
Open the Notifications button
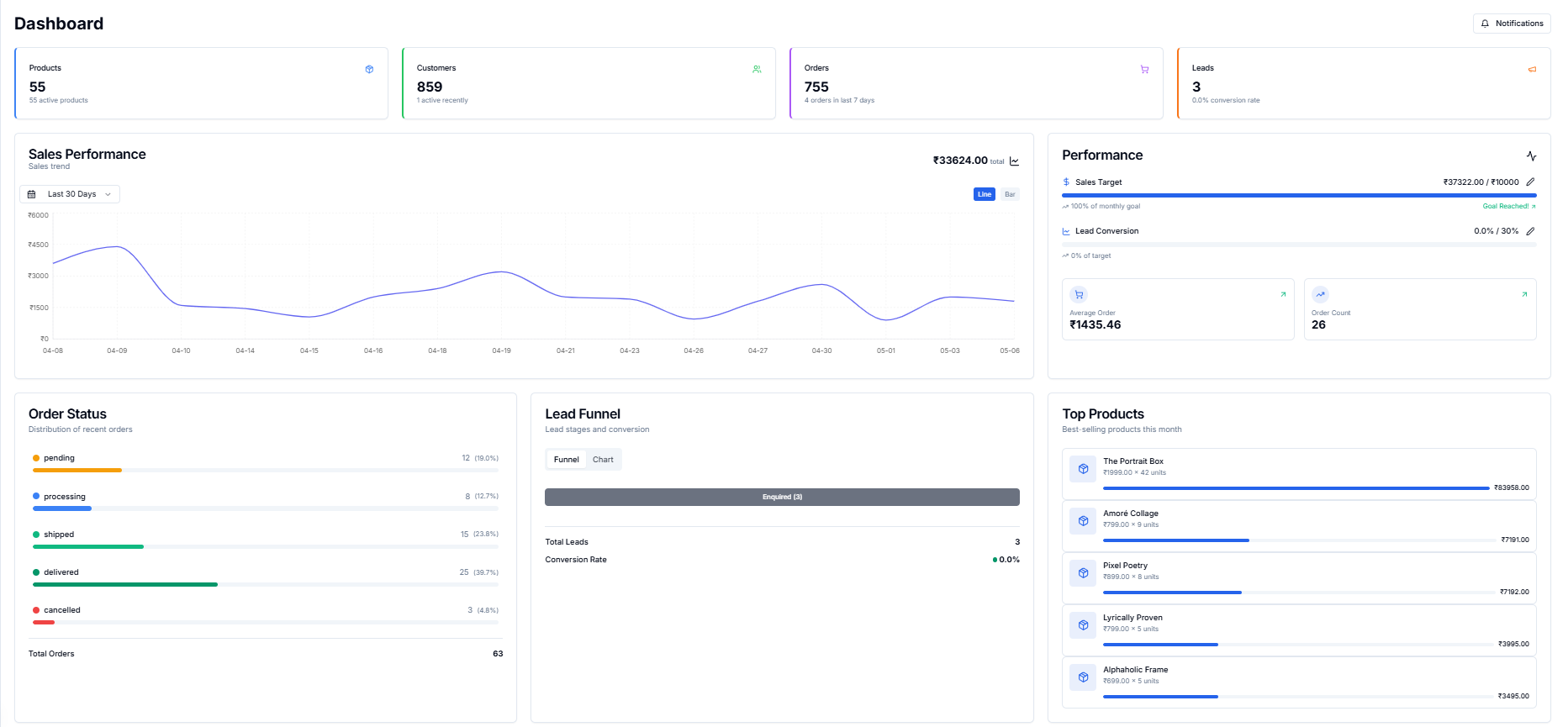(x=1512, y=24)
